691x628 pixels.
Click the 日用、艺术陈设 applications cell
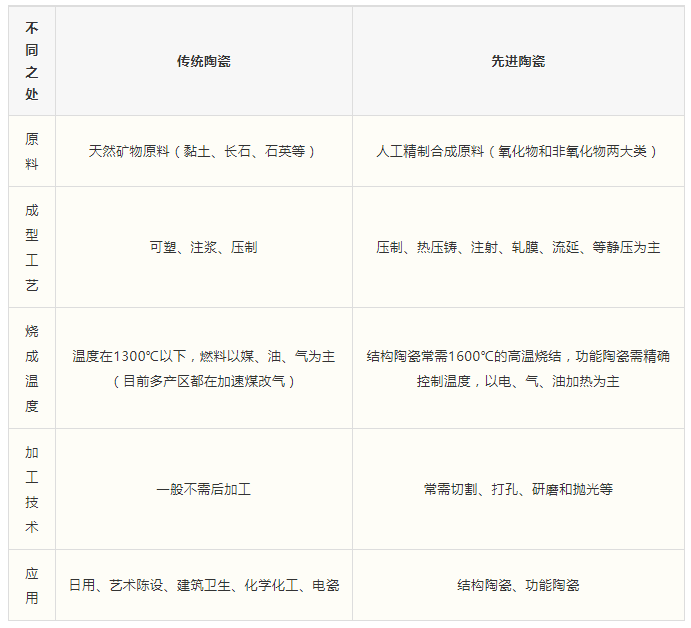[x=203, y=585]
